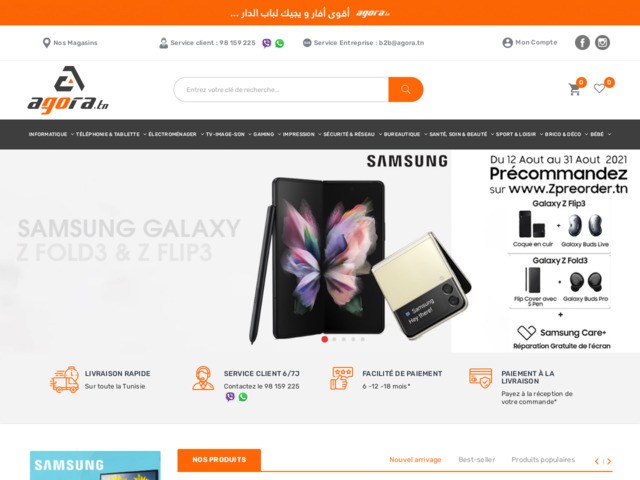Visit the Instagram page icon
This screenshot has height=480, width=640.
[x=602, y=42]
